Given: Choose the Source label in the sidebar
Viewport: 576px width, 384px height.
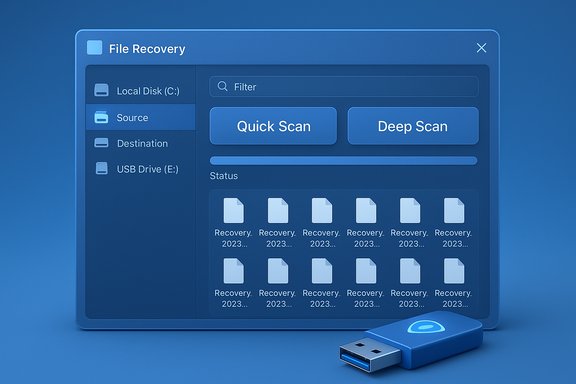Looking at the screenshot, I should 132,118.
